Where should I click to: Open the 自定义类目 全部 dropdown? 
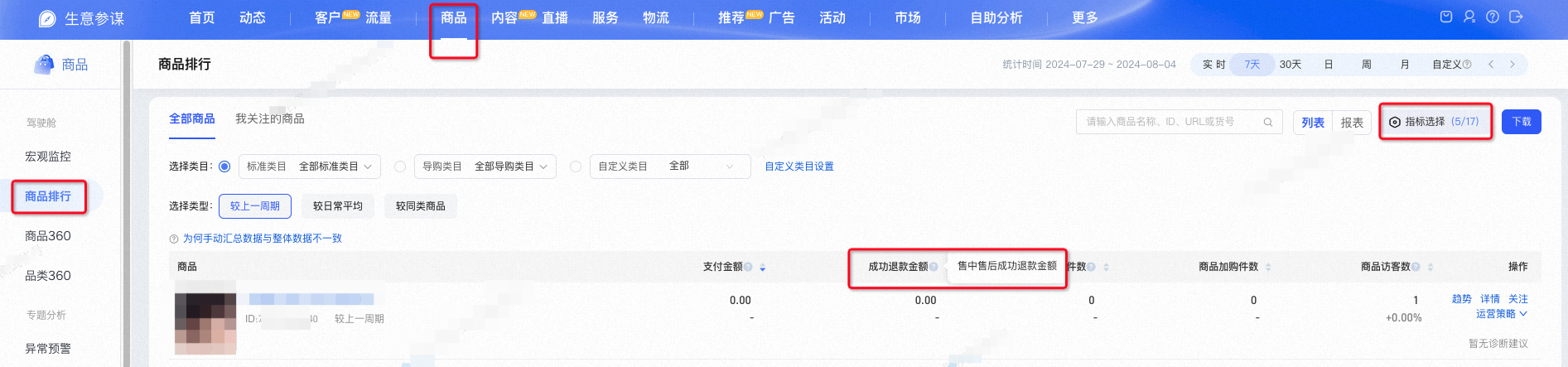click(670, 167)
